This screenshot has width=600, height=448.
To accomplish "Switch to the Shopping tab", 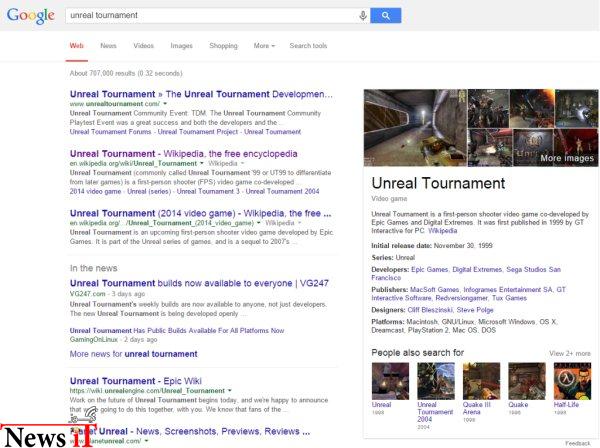I will [223, 46].
